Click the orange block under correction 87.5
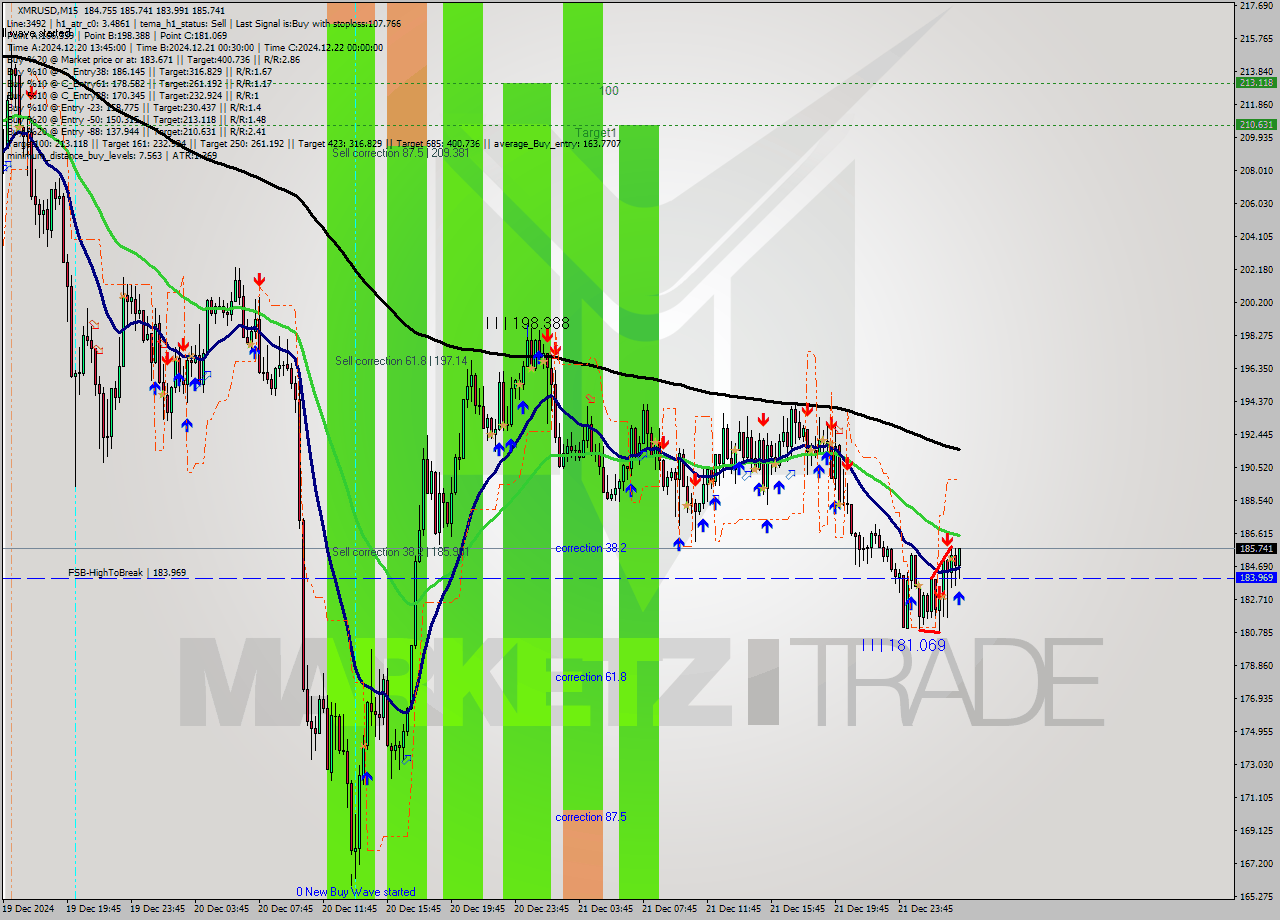 point(583,854)
